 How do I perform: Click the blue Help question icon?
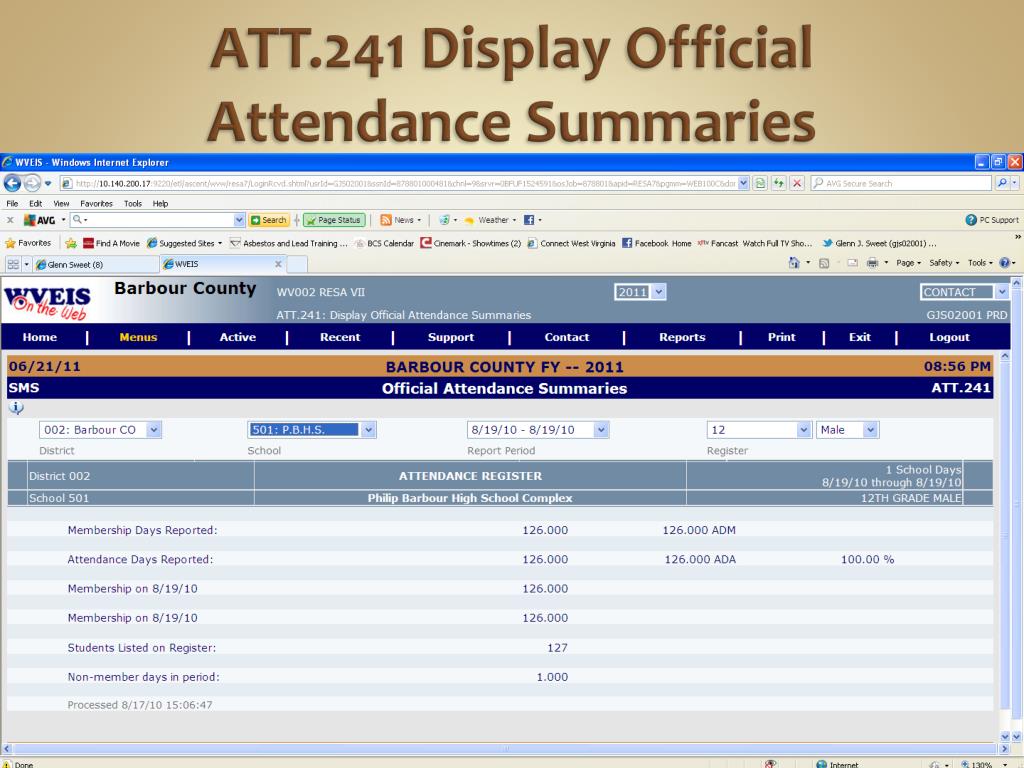[1004, 263]
